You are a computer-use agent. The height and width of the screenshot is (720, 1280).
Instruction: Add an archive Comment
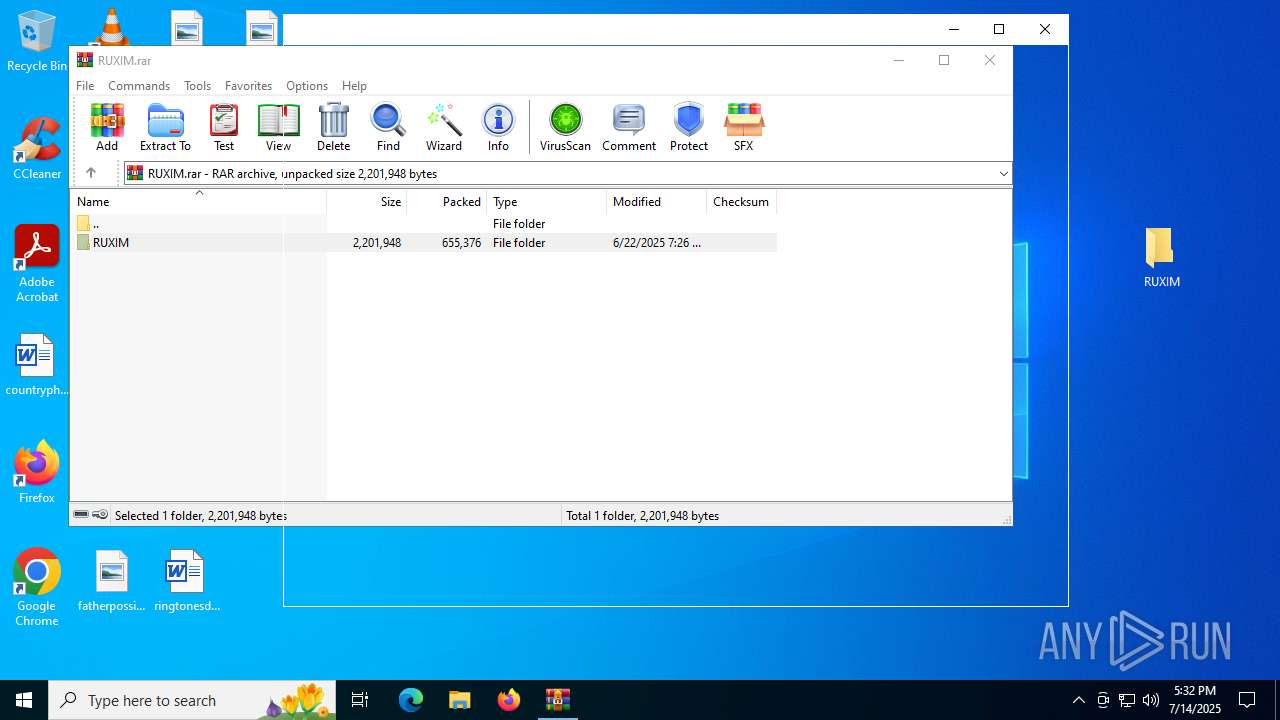click(629, 127)
